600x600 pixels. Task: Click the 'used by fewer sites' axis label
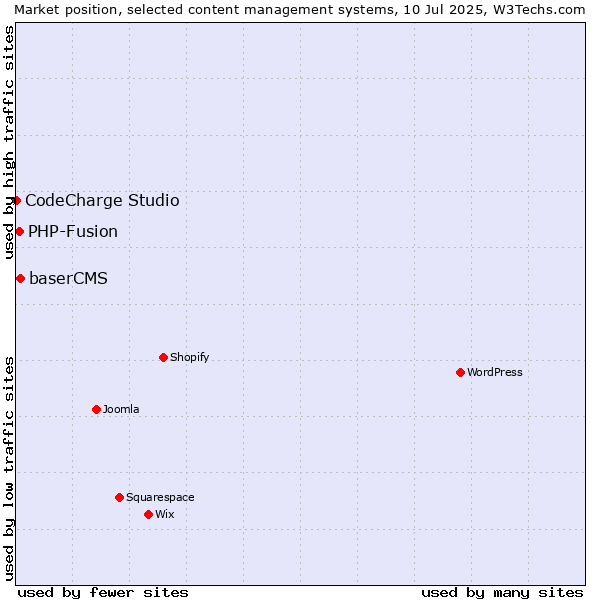coord(103,593)
